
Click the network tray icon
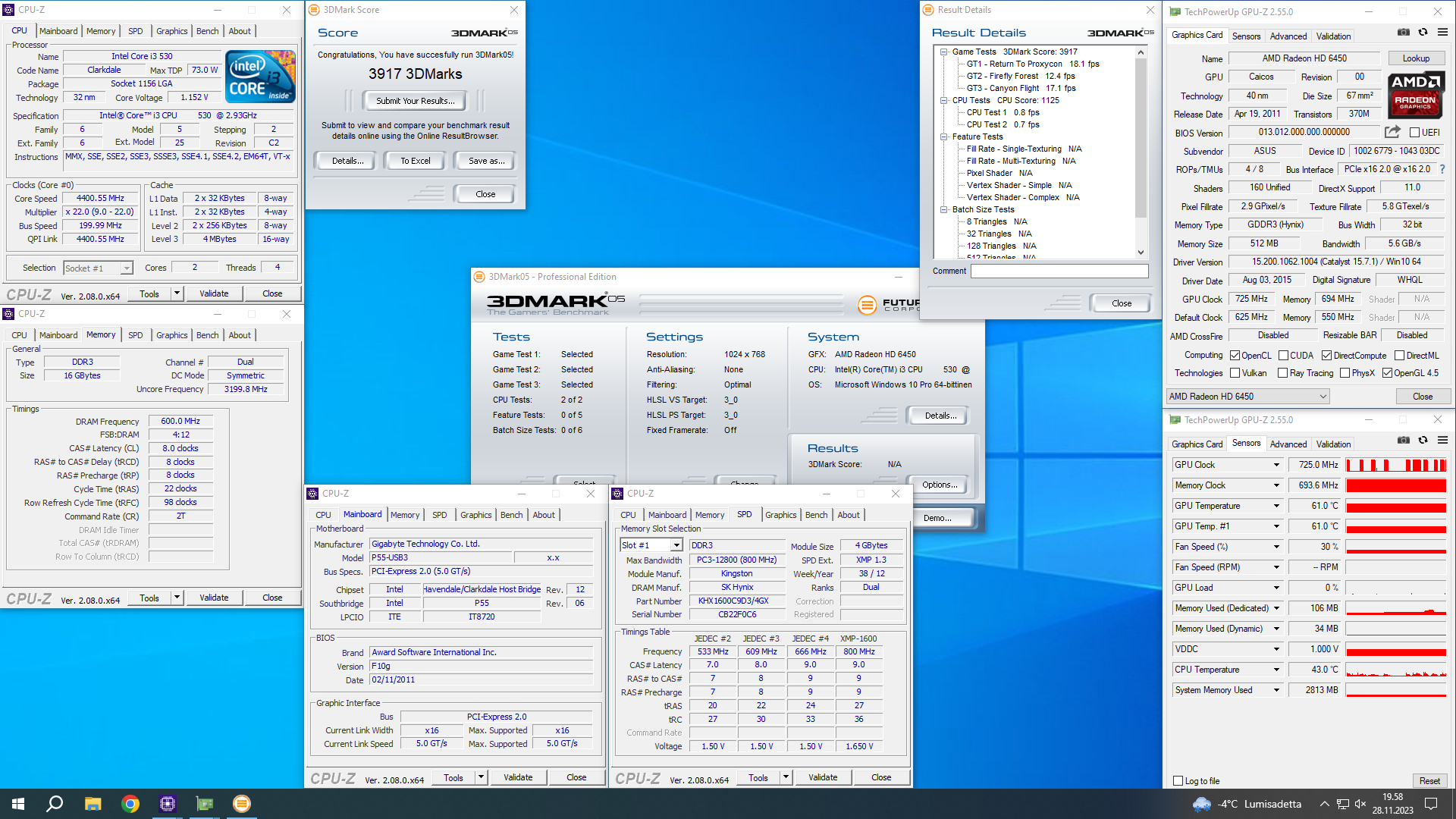(1342, 804)
